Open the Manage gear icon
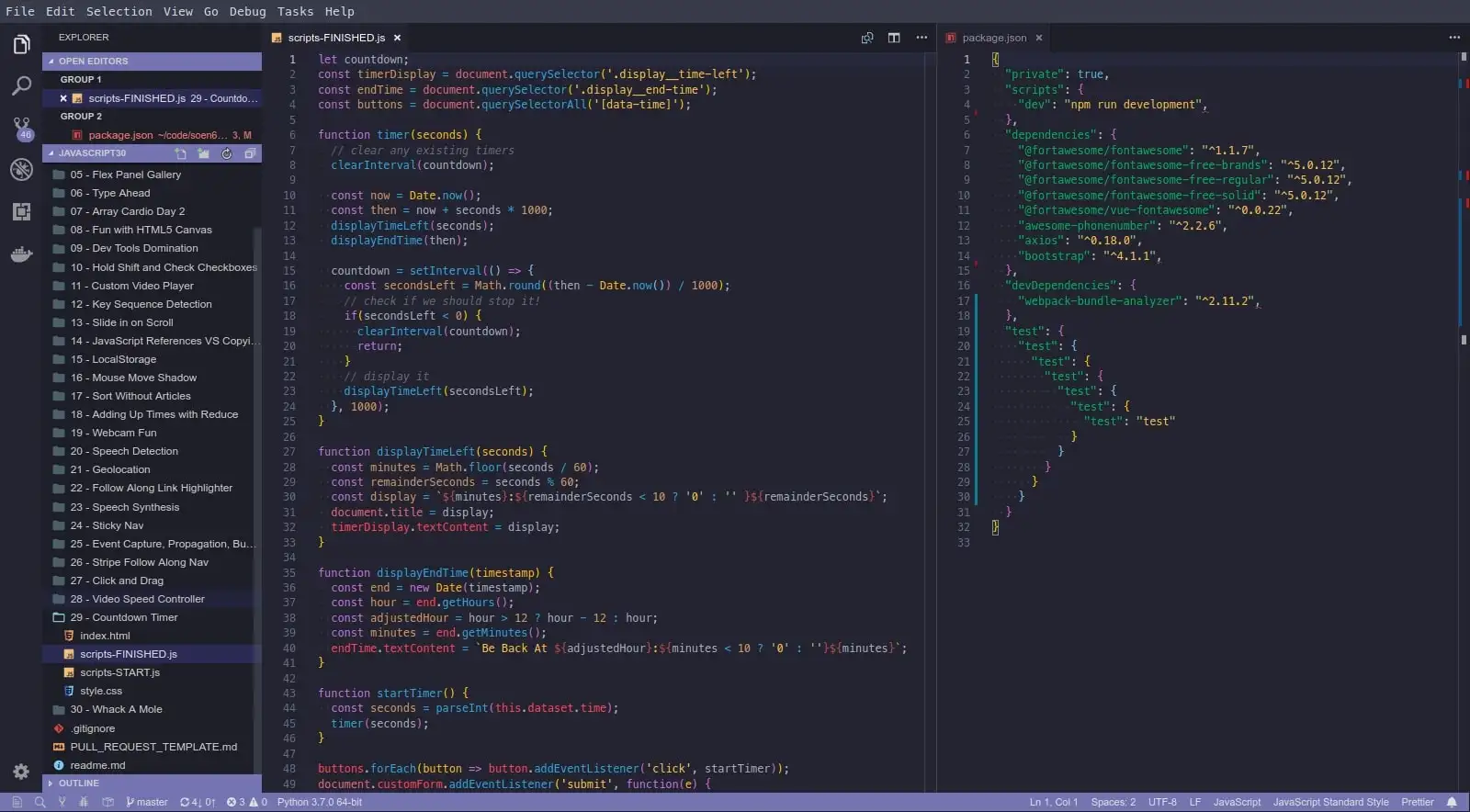 pos(21,772)
